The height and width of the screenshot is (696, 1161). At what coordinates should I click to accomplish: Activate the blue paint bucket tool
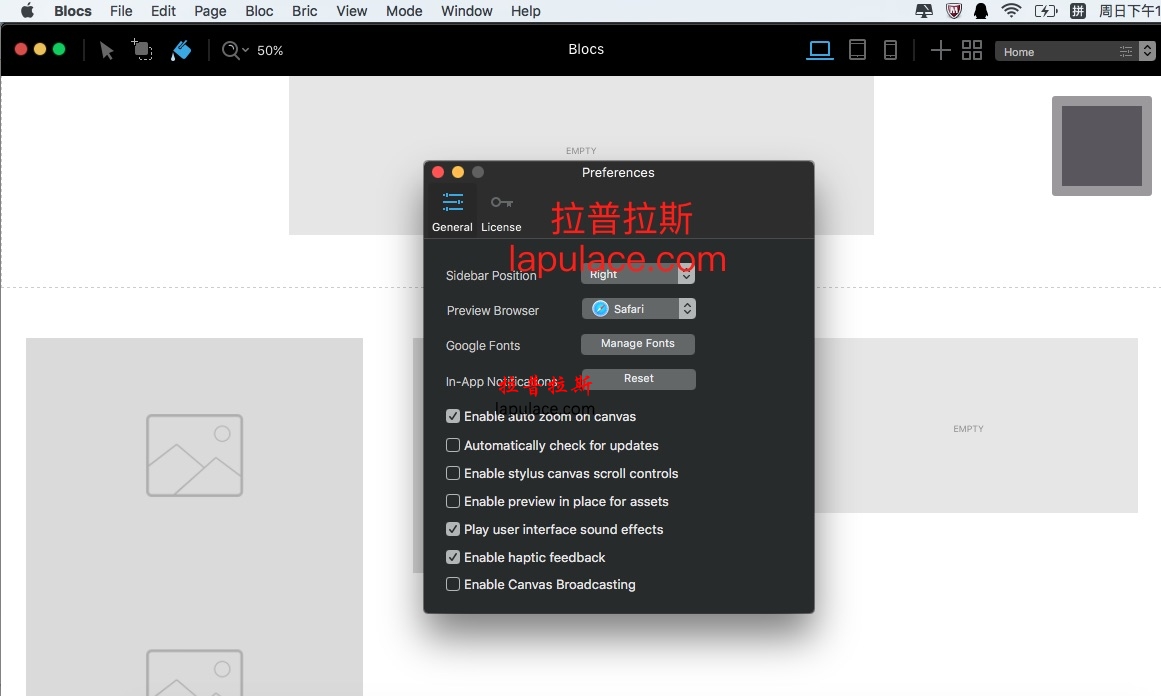181,50
